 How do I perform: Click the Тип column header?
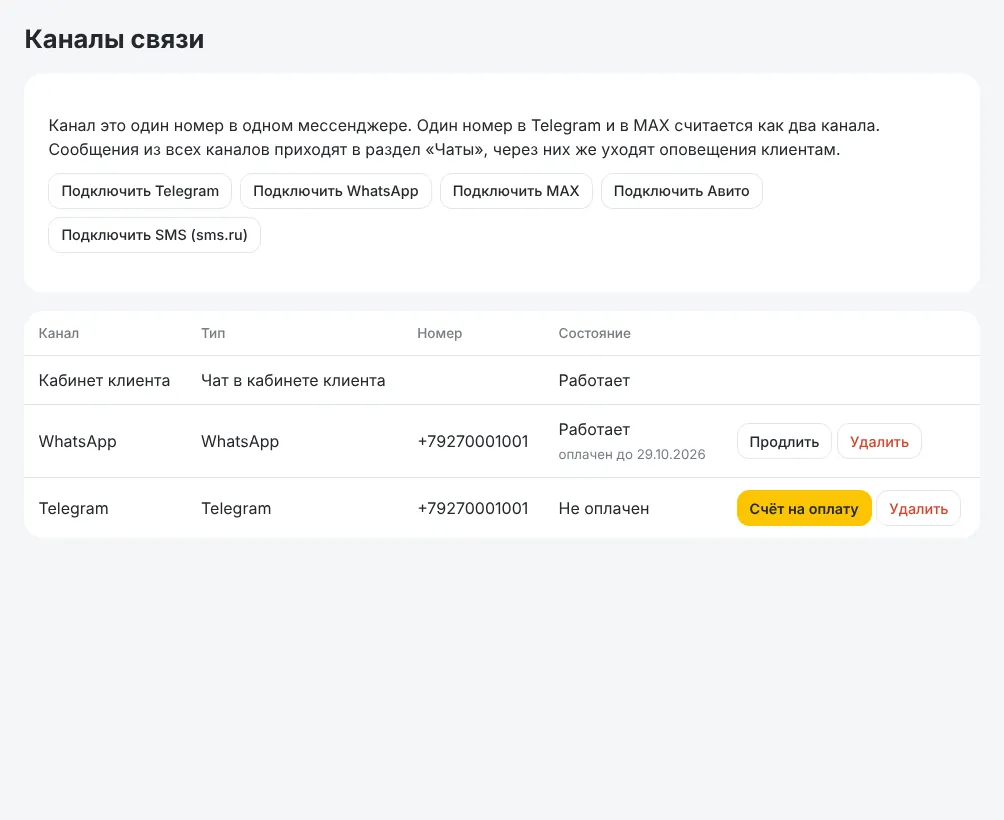point(213,333)
